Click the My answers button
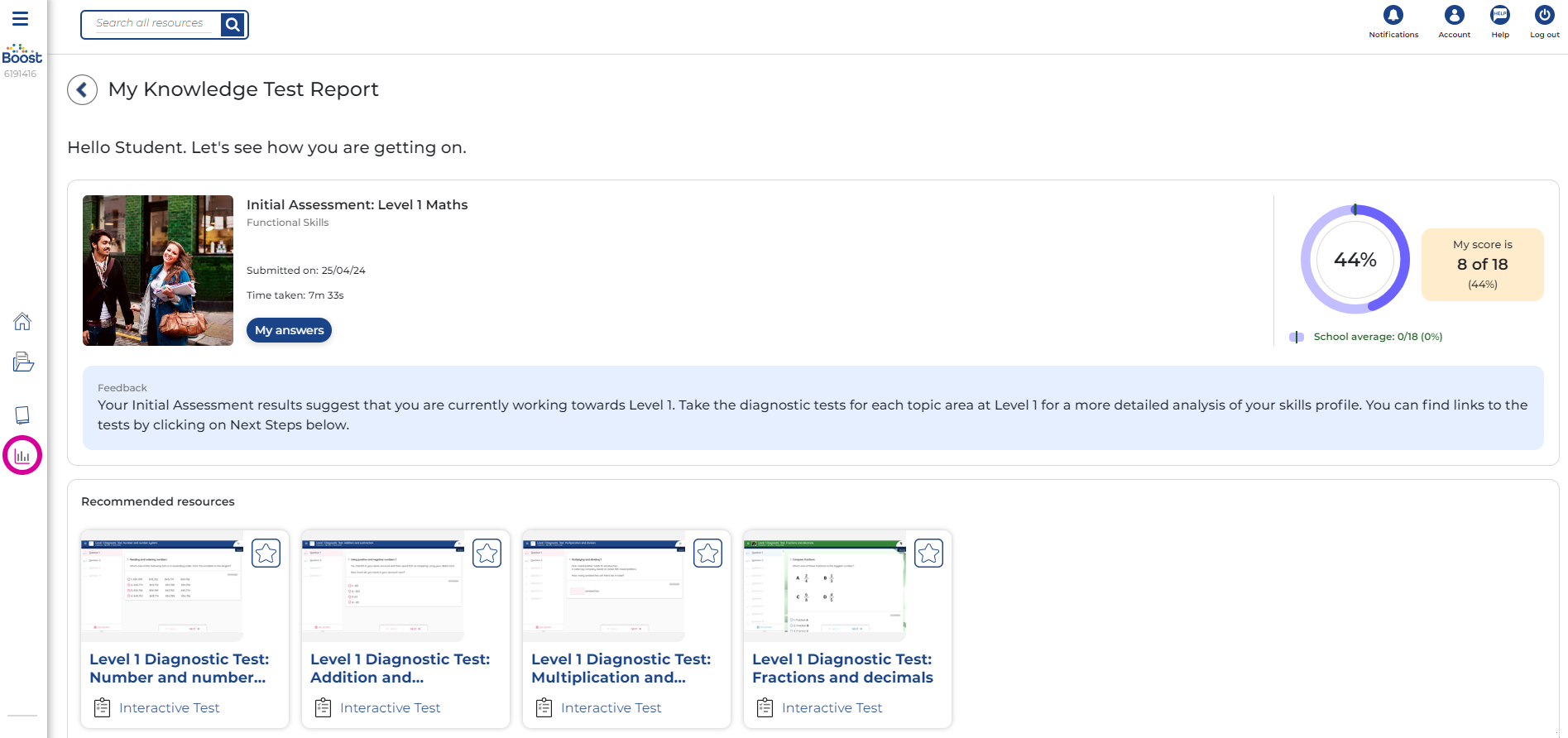The height and width of the screenshot is (738, 1568). (289, 330)
